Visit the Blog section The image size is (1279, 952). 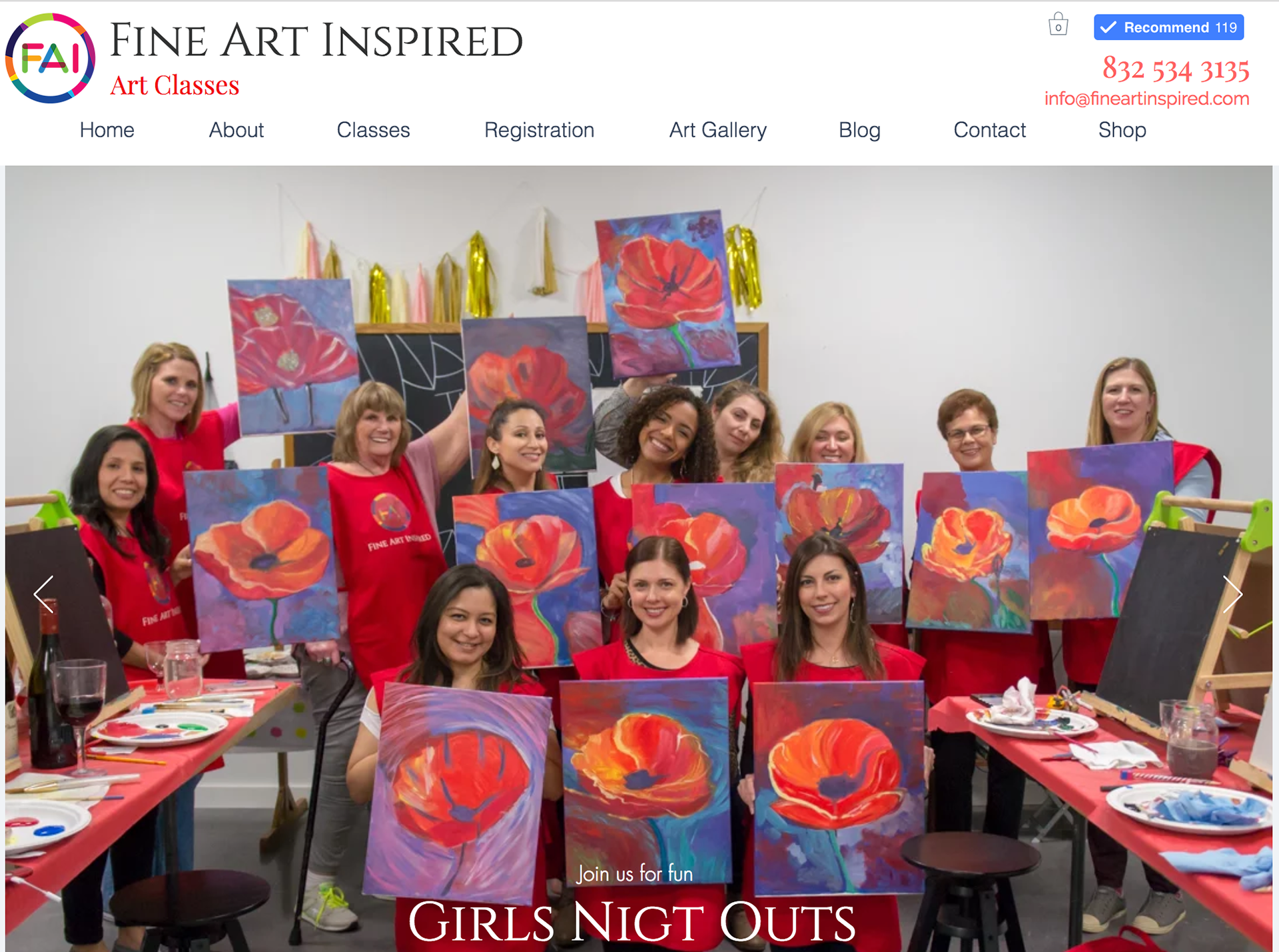point(859,130)
